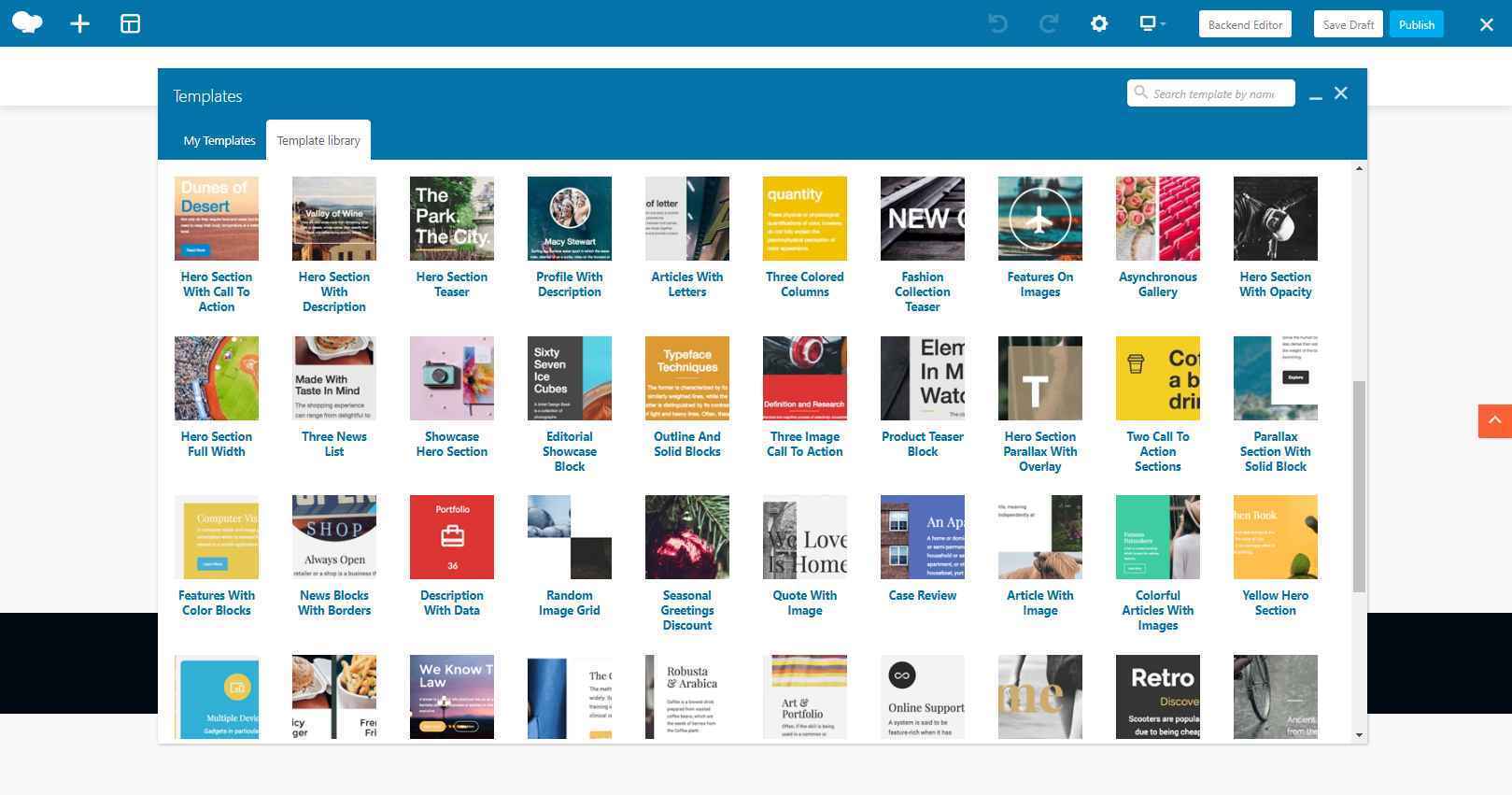Select Hero Section With Call To Action template
The image size is (1512, 795).
(x=217, y=219)
